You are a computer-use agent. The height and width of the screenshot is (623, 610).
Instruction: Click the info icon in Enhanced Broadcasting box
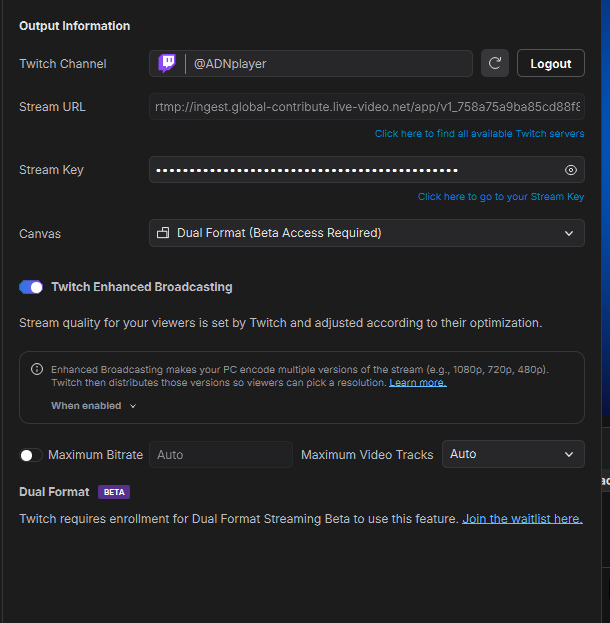tap(37, 369)
